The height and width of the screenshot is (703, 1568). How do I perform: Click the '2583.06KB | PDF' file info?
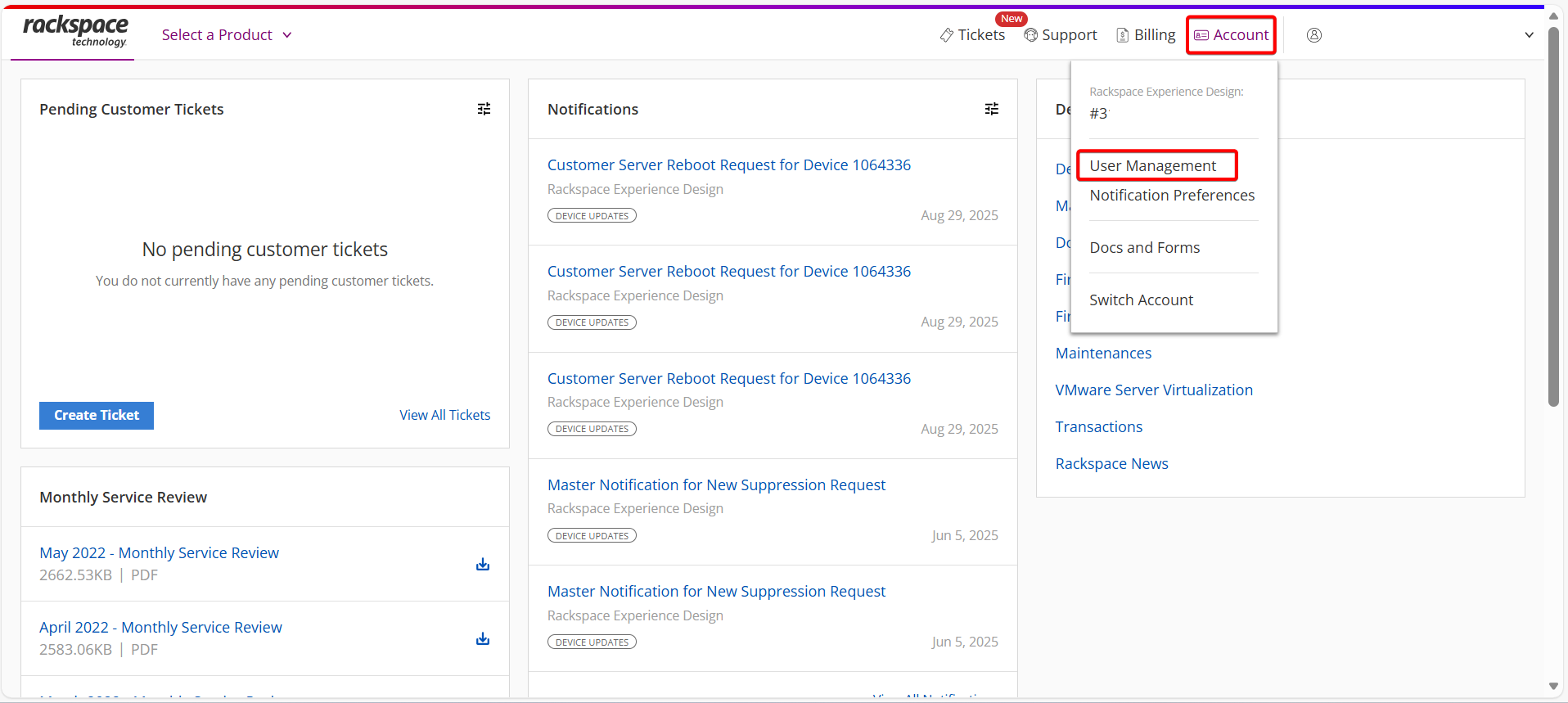point(98,650)
